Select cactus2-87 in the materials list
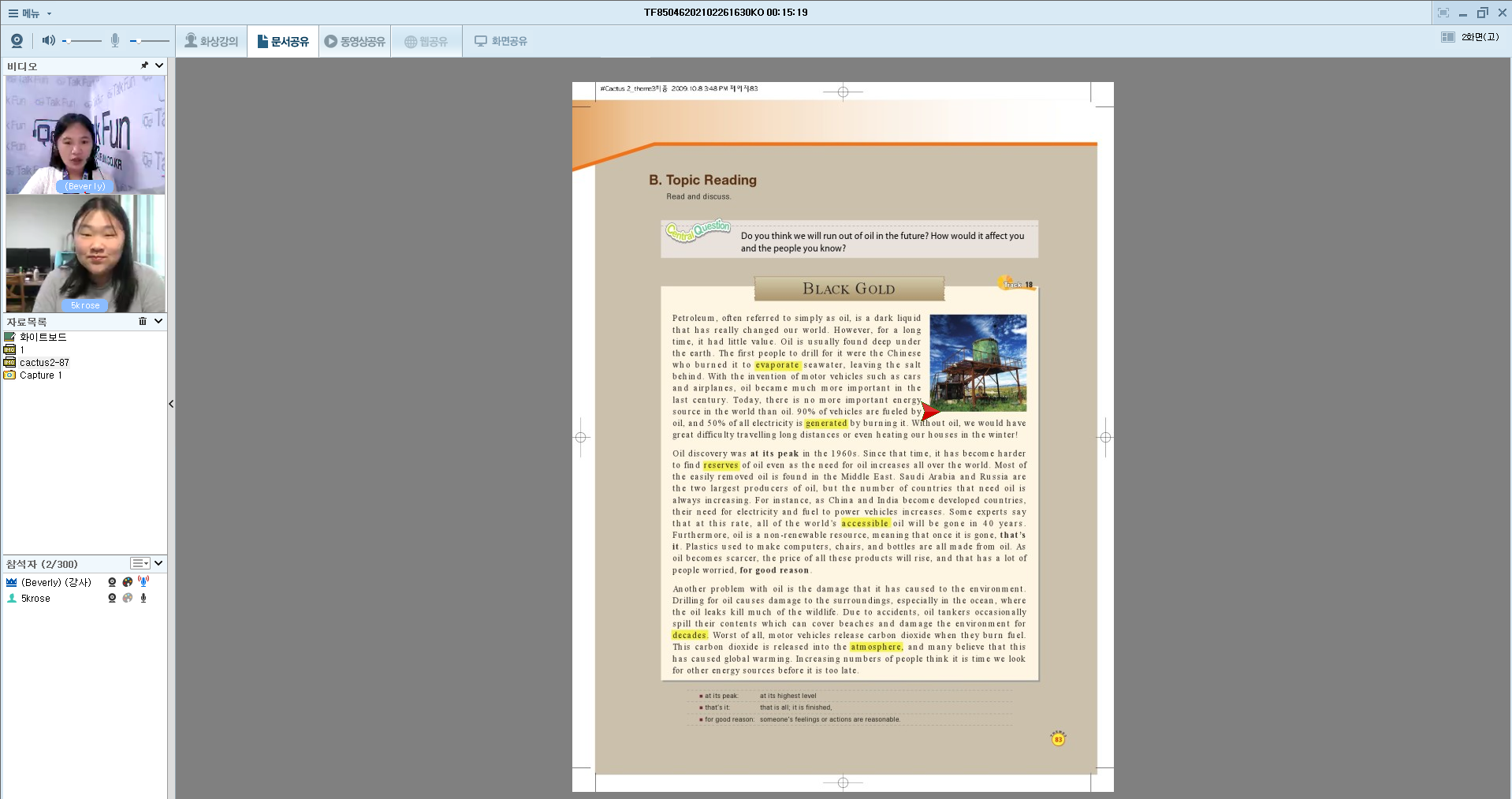Screen dimensions: 1512x799 pos(44,363)
